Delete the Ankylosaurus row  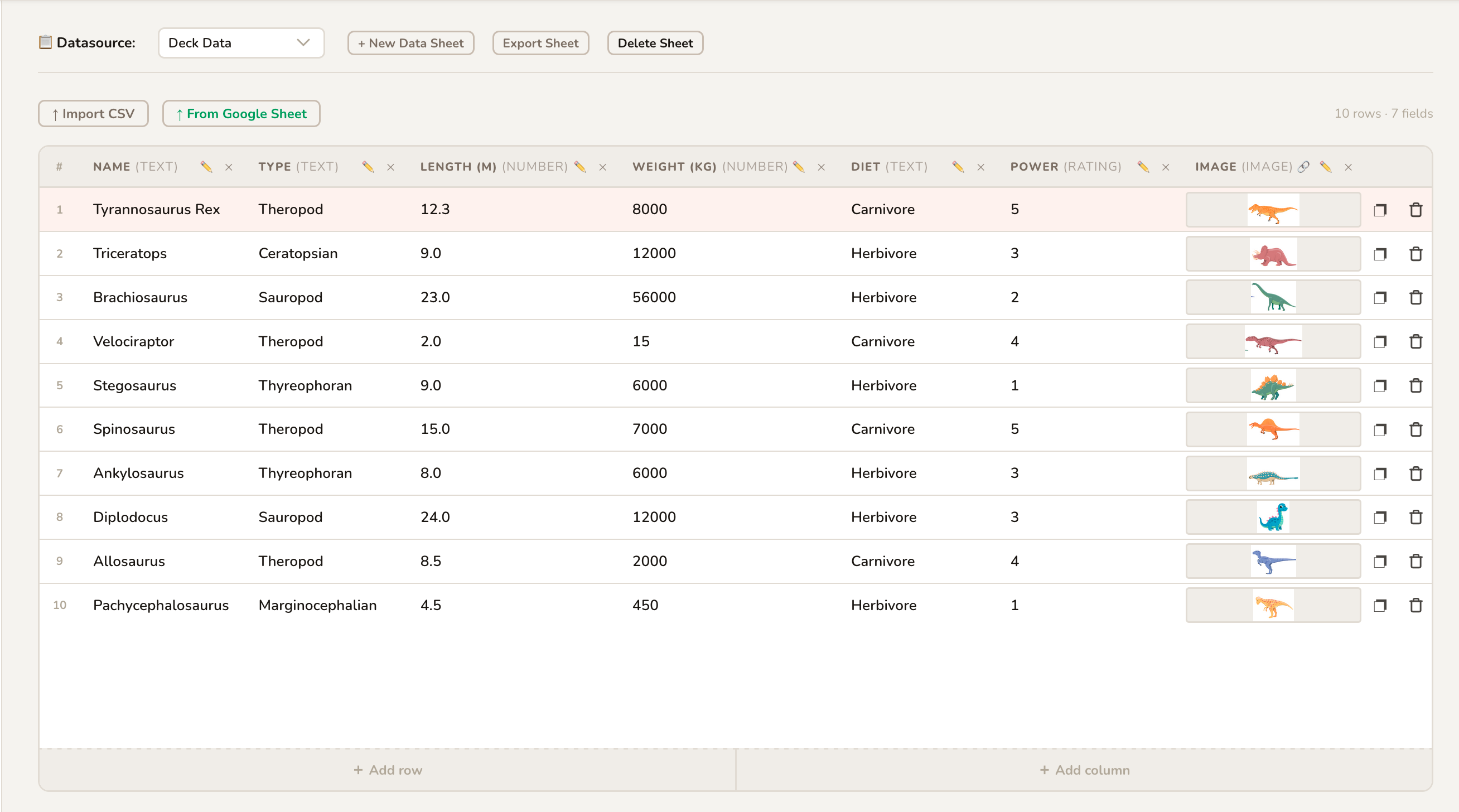coord(1416,473)
